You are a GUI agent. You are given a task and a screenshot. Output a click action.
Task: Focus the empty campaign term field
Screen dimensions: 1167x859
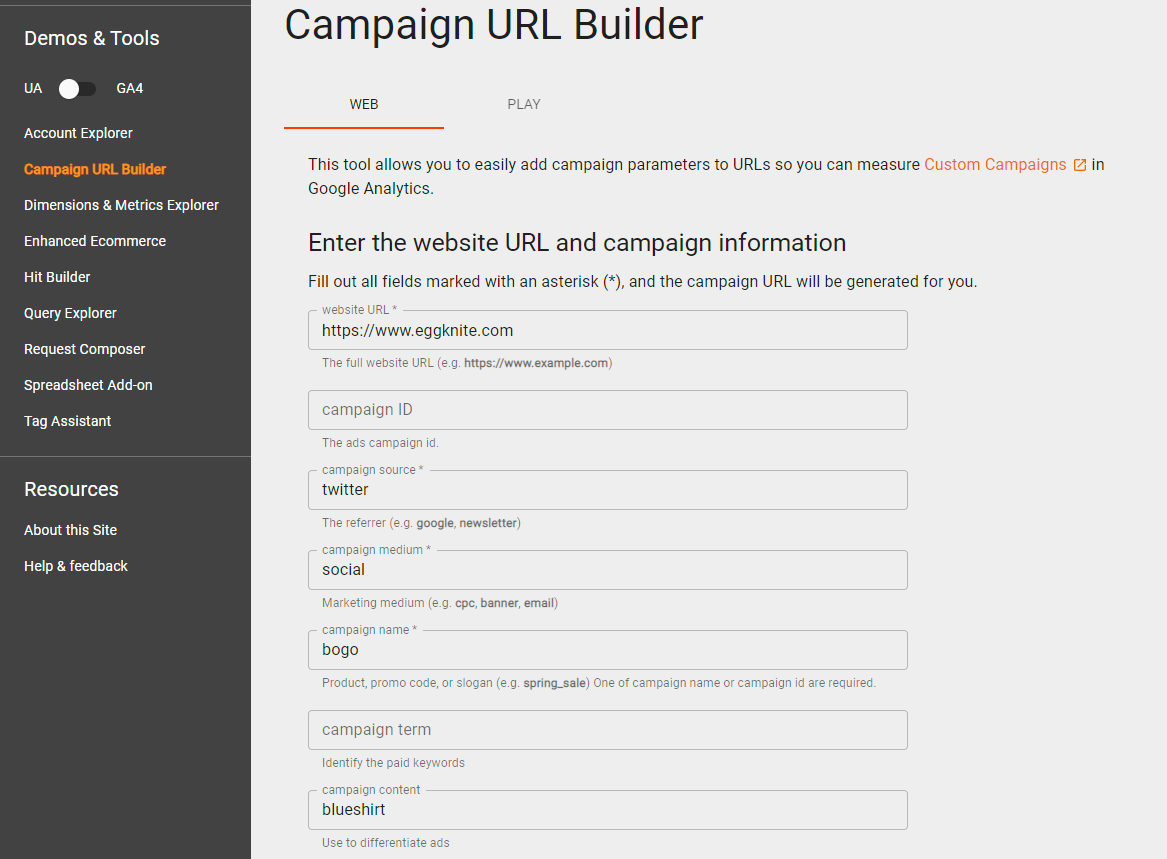point(607,730)
